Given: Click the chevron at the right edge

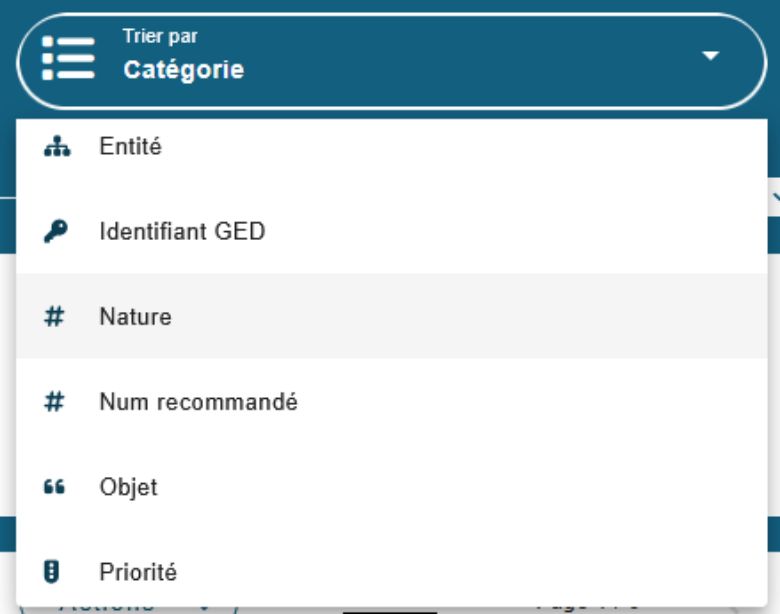Looking at the screenshot, I should coord(774,199).
